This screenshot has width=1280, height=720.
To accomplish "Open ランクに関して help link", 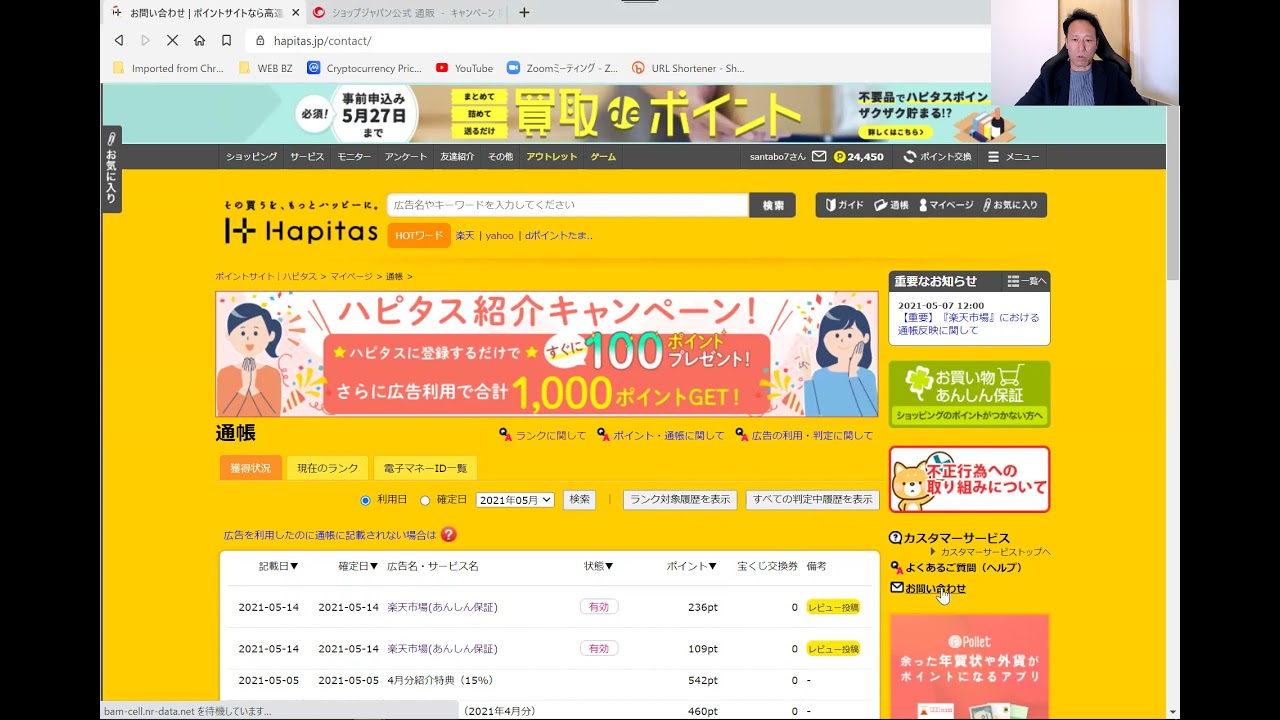I will tap(543, 435).
